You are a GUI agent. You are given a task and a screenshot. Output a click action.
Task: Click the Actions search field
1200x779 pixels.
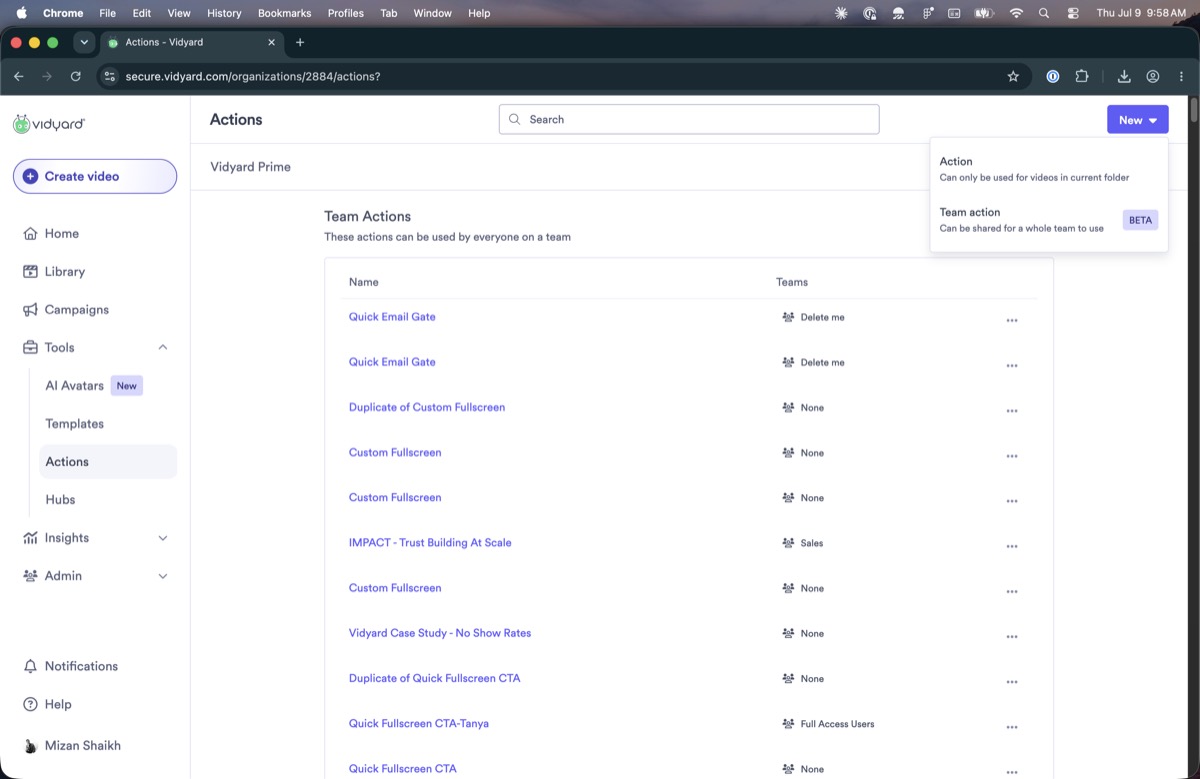(x=689, y=119)
